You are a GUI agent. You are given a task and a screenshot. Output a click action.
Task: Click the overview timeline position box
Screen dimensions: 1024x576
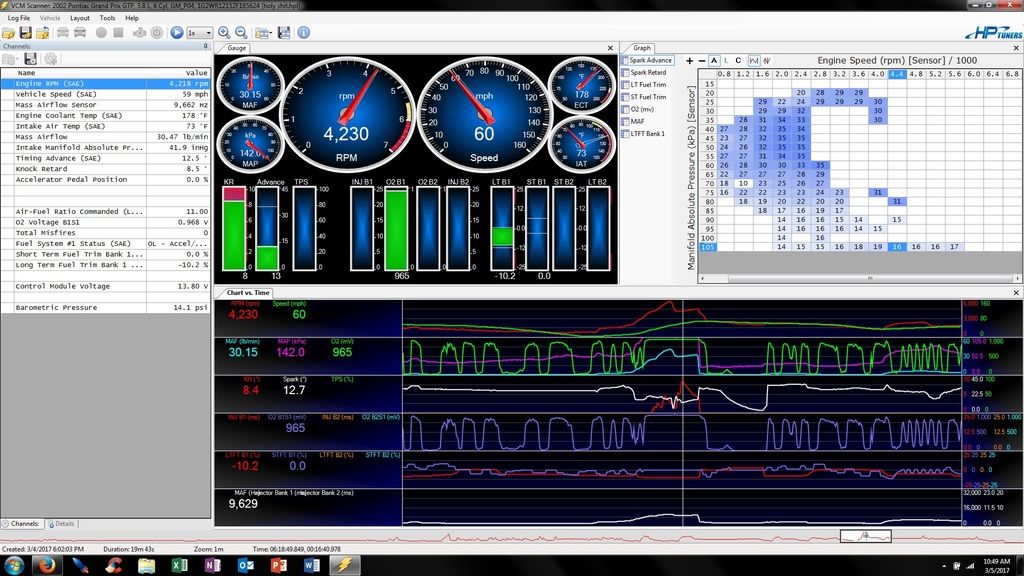pos(865,537)
